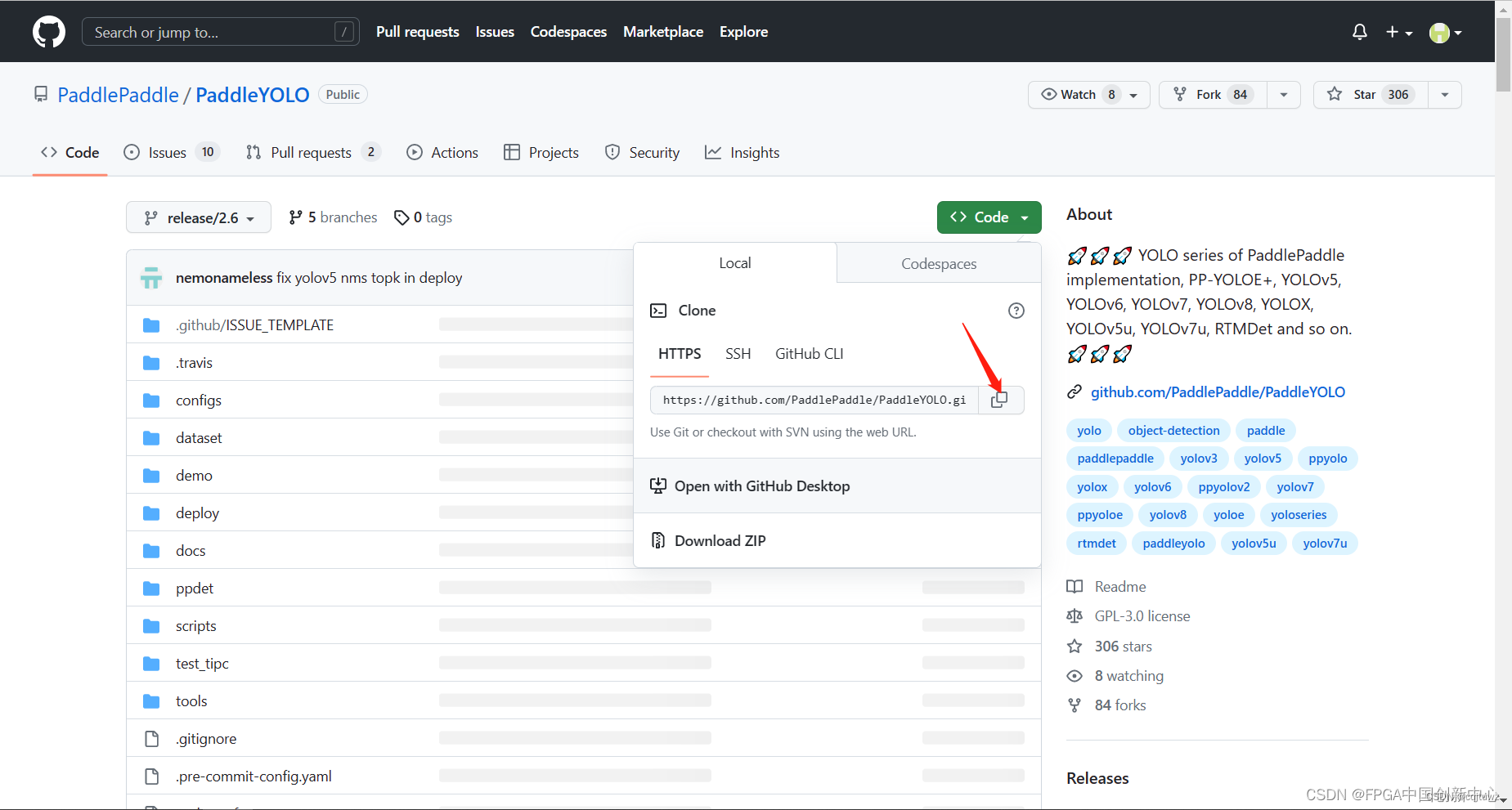Image resolution: width=1512 pixels, height=810 pixels.
Task: Click the .pre-commit-config.yaml file icon
Action: point(151,776)
